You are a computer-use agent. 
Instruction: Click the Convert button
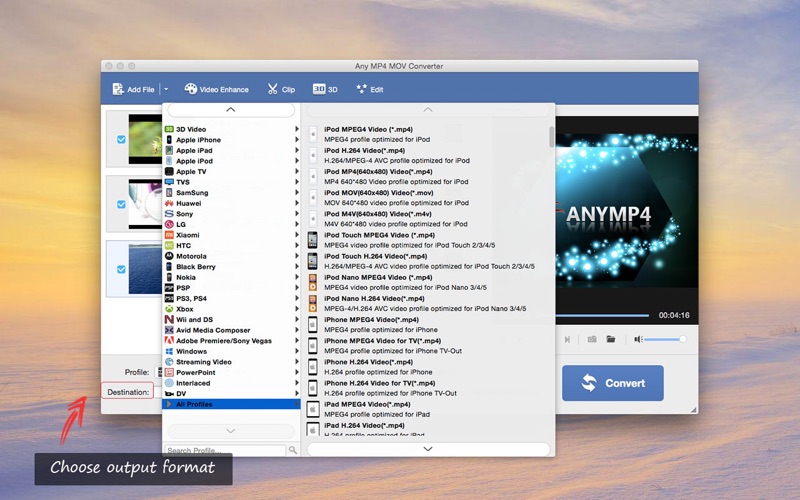614,383
